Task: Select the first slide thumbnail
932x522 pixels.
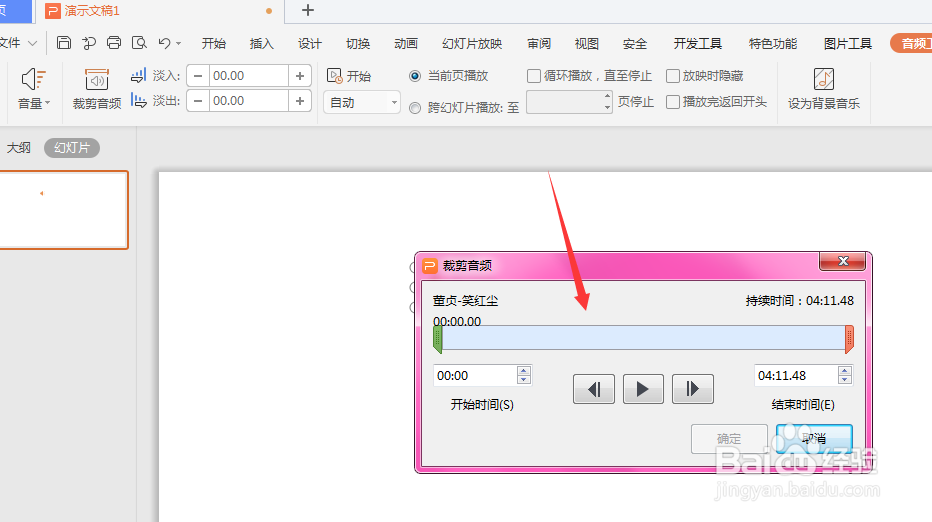Action: 64,210
